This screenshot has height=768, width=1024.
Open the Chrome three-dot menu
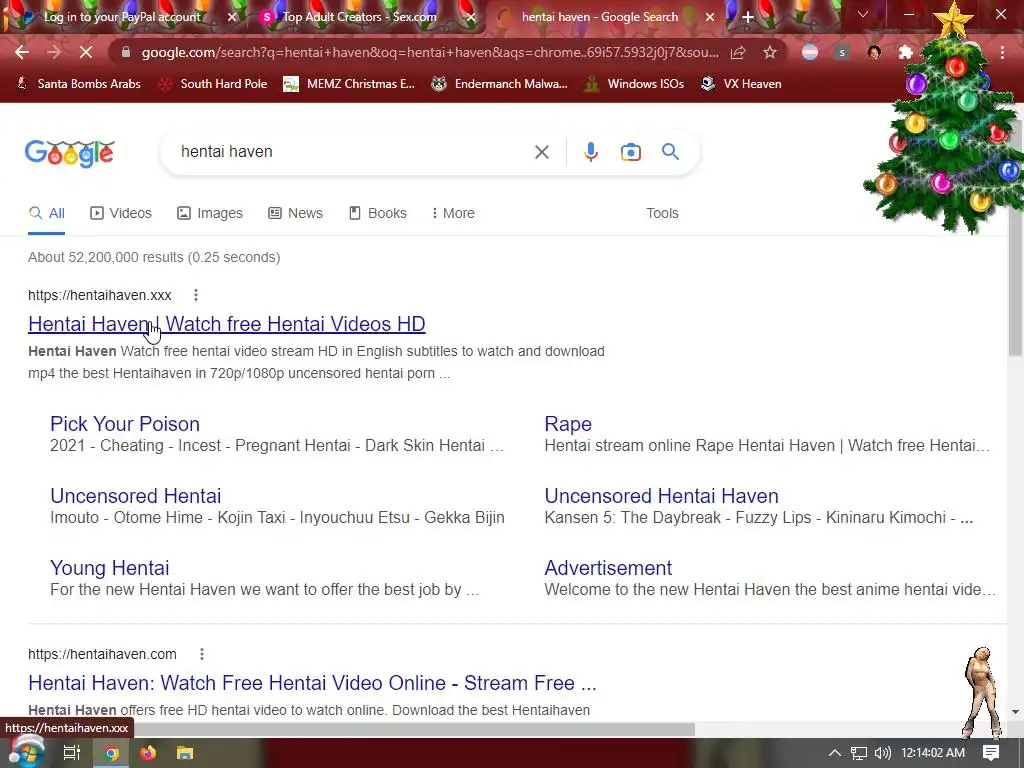[1002, 52]
